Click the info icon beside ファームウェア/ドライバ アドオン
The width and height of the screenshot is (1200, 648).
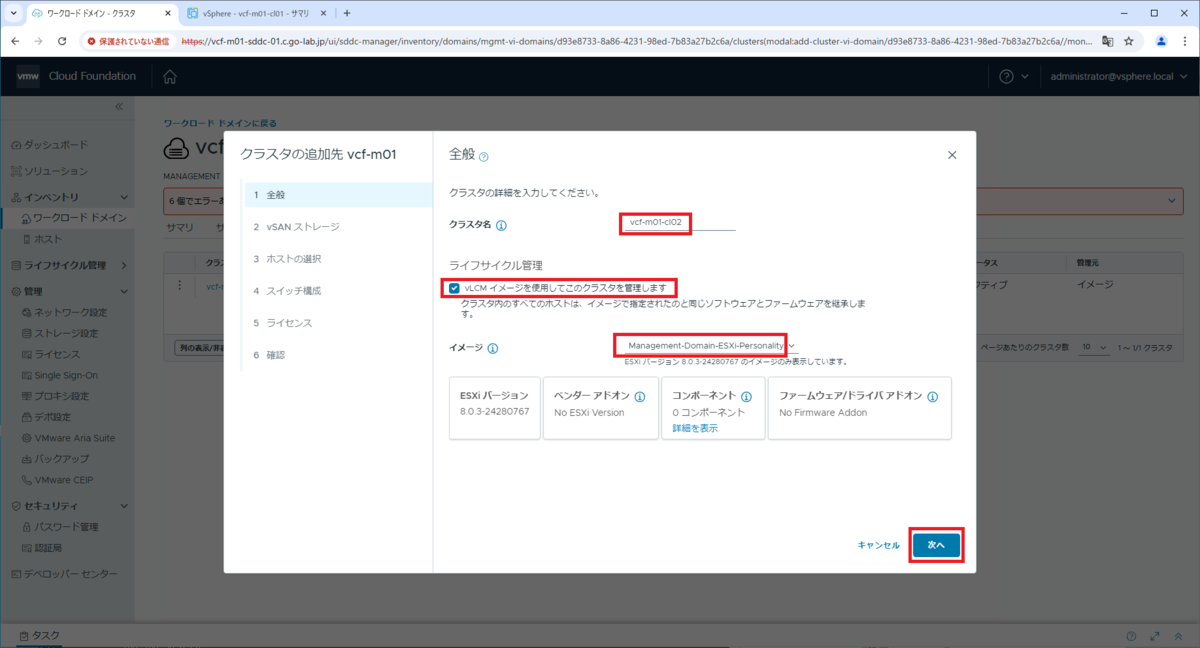(x=932, y=396)
